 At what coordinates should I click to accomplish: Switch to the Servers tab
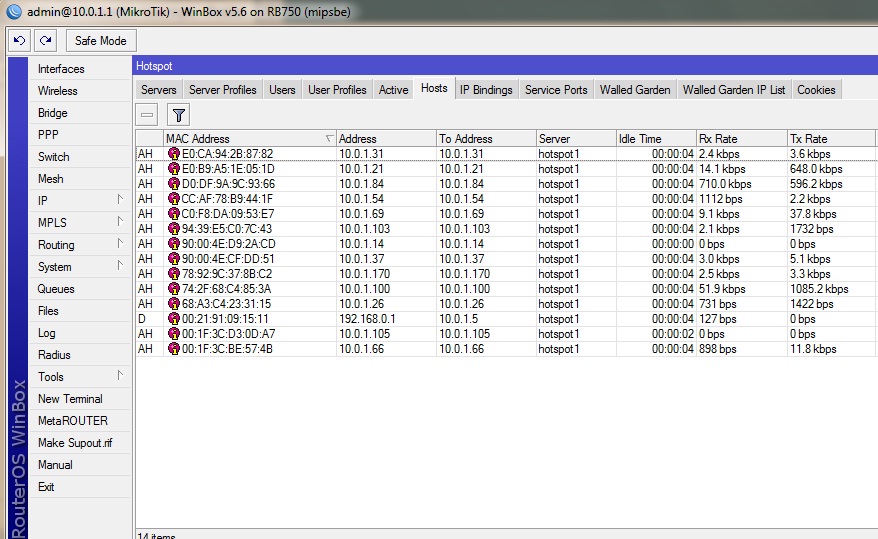pos(158,90)
